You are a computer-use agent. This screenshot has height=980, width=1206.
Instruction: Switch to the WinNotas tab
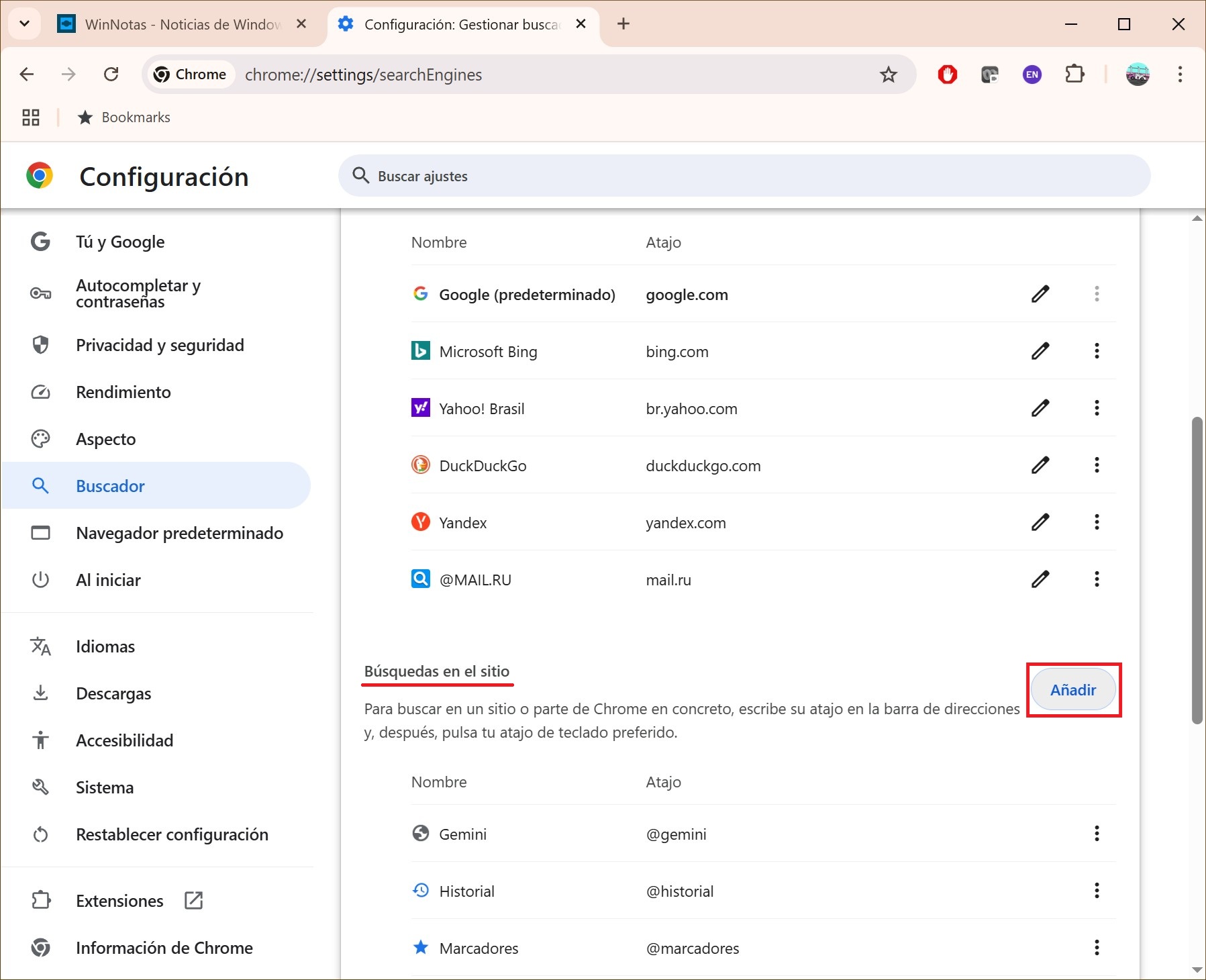[181, 25]
